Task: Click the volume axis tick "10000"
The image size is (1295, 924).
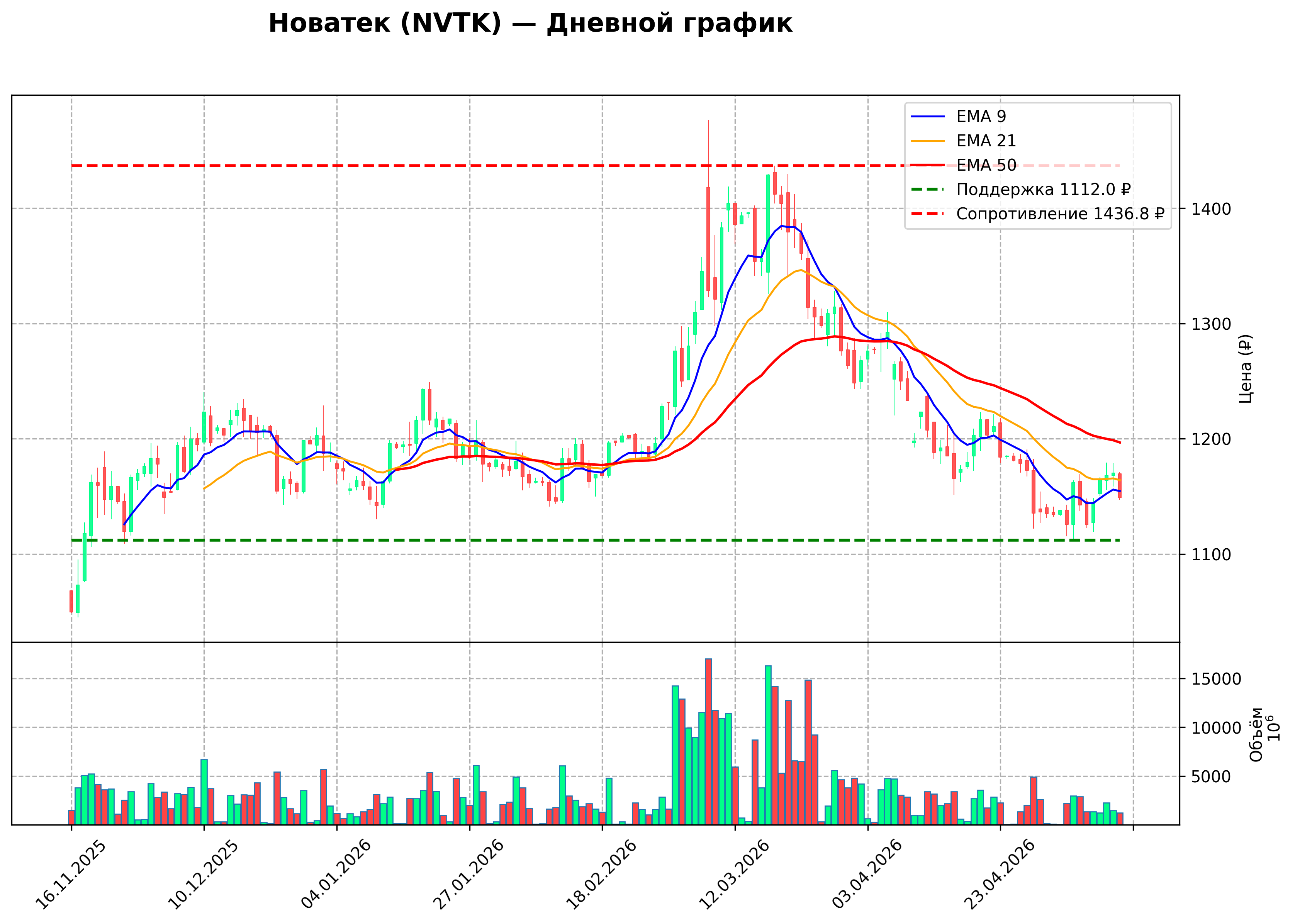Action: tap(1217, 728)
